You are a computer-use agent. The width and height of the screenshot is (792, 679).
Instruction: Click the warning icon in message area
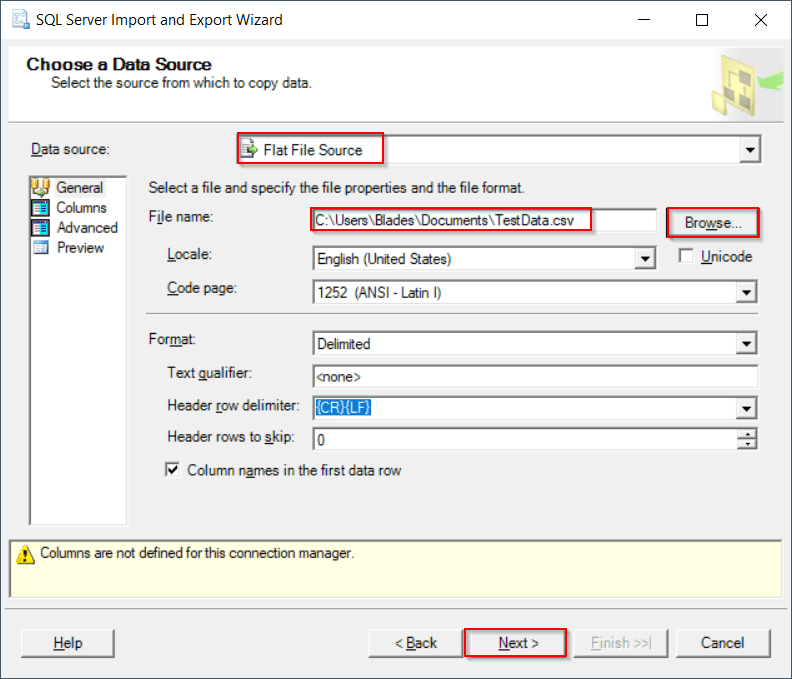(25, 554)
